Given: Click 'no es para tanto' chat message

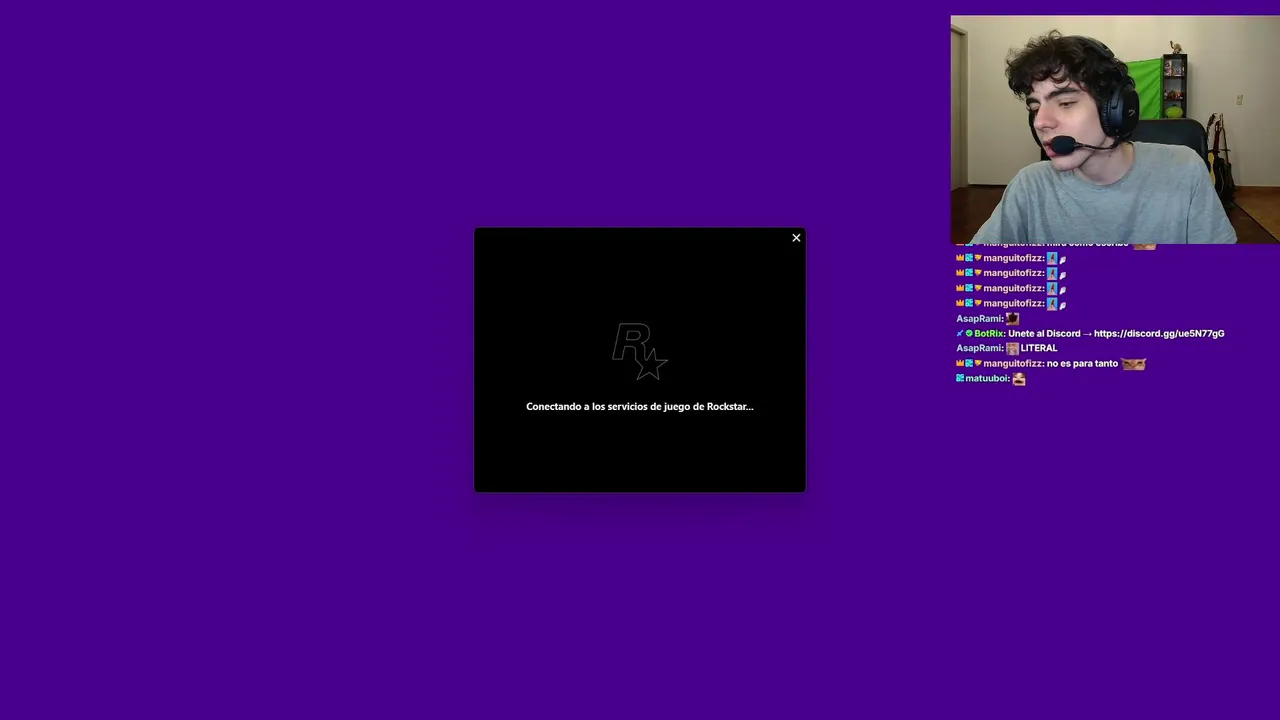Looking at the screenshot, I should coord(1082,363).
